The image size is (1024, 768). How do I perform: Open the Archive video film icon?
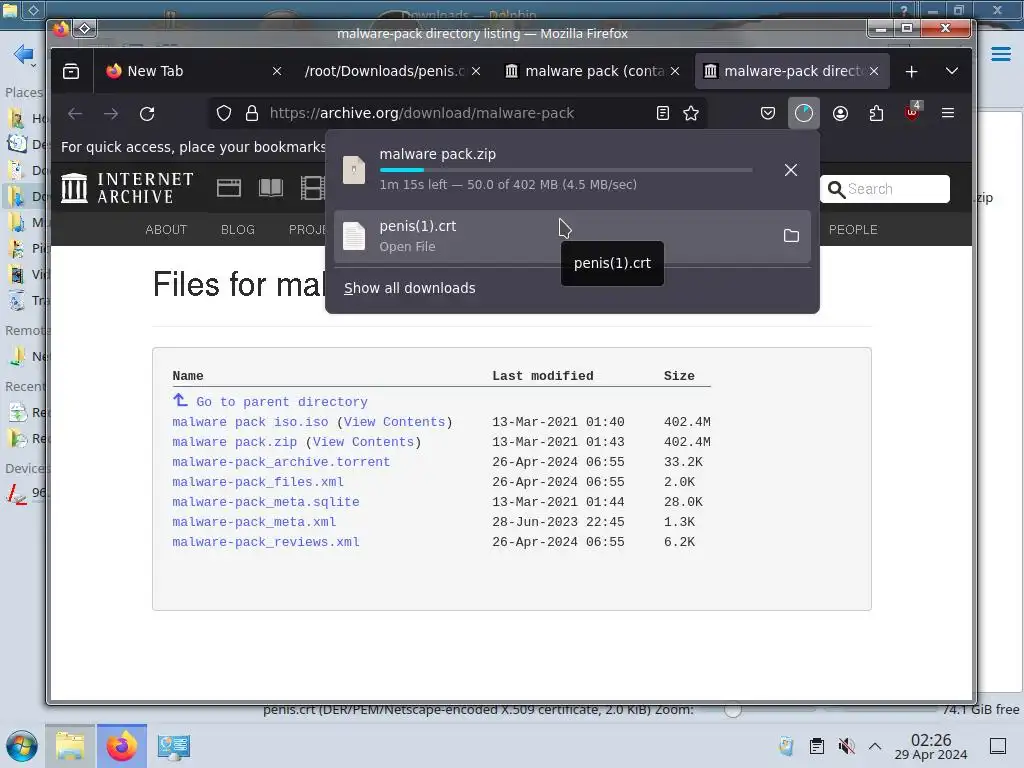point(313,188)
